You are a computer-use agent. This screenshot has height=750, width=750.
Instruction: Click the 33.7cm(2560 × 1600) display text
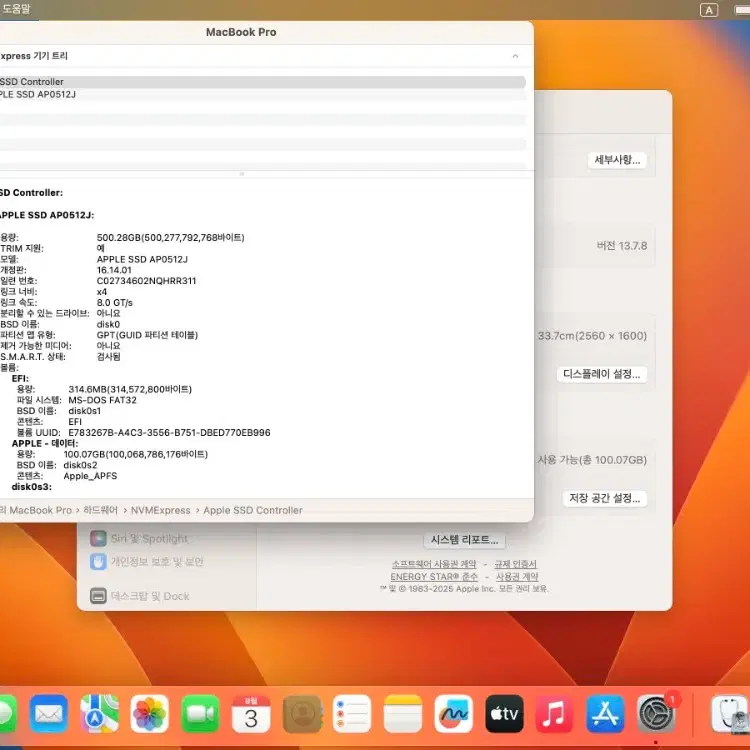[x=592, y=336]
